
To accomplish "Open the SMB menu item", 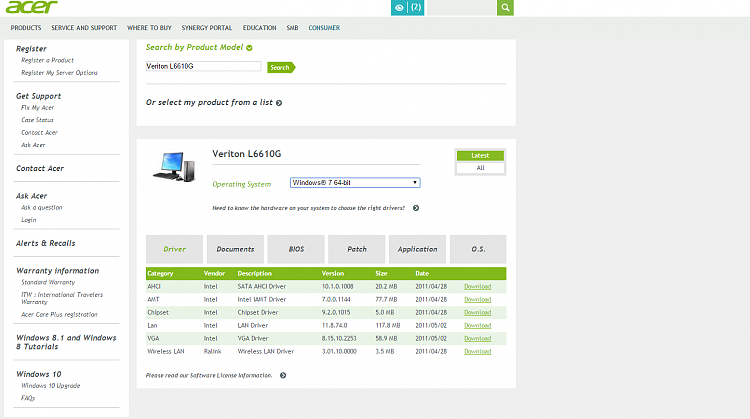I will tap(292, 28).
